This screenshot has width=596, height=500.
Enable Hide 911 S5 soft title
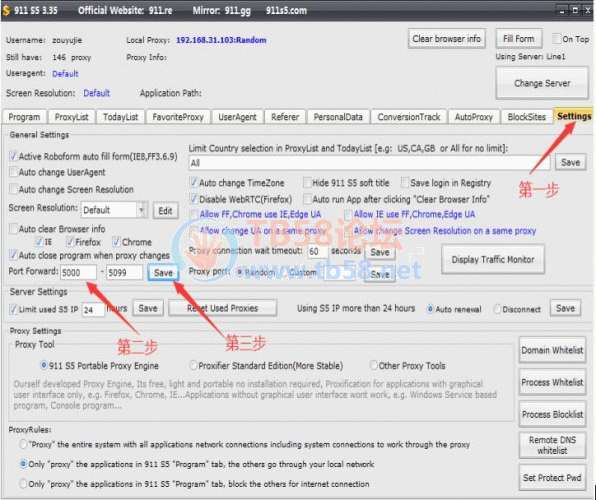307,183
